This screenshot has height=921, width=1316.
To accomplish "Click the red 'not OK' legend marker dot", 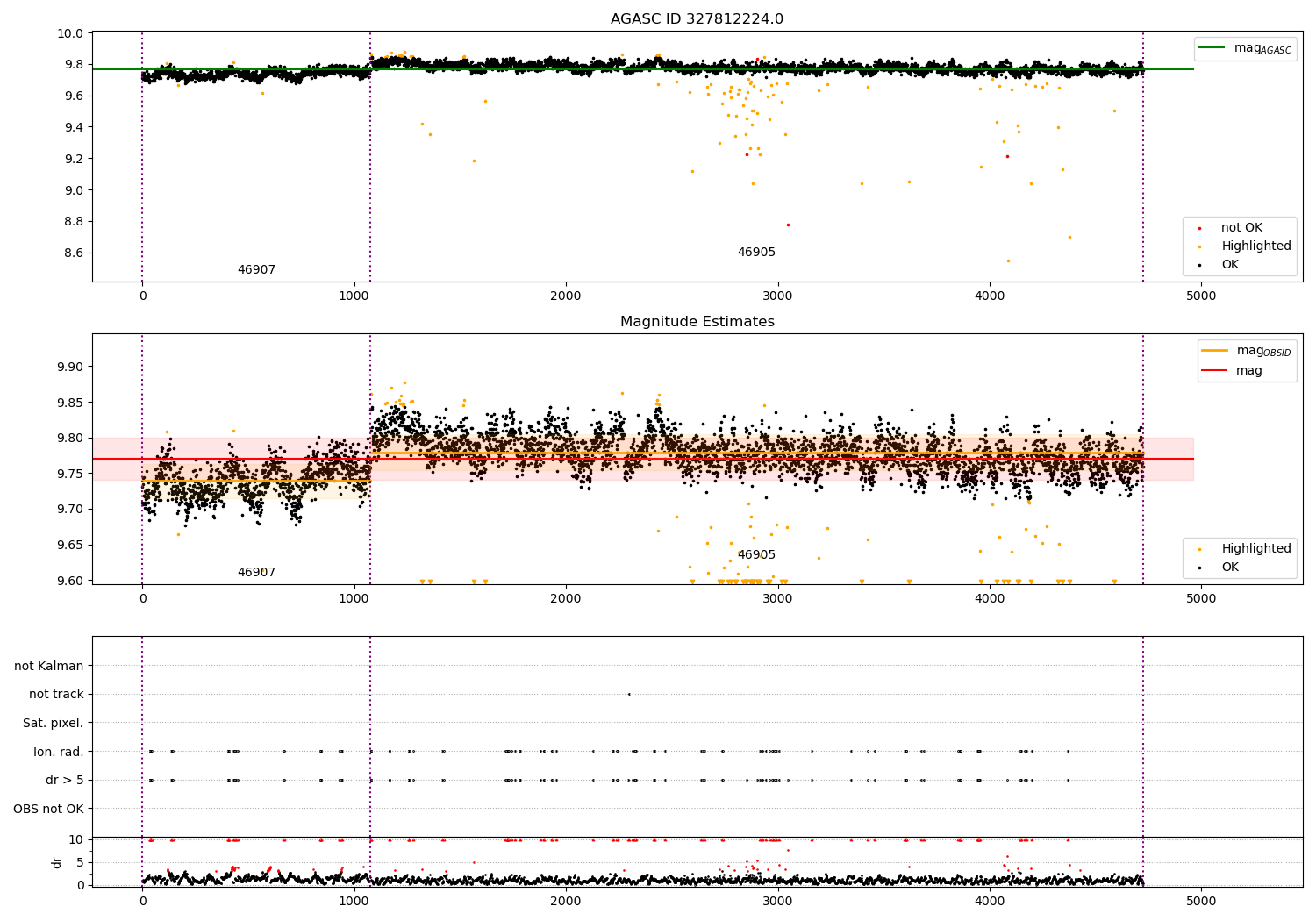I will (x=1199, y=228).
